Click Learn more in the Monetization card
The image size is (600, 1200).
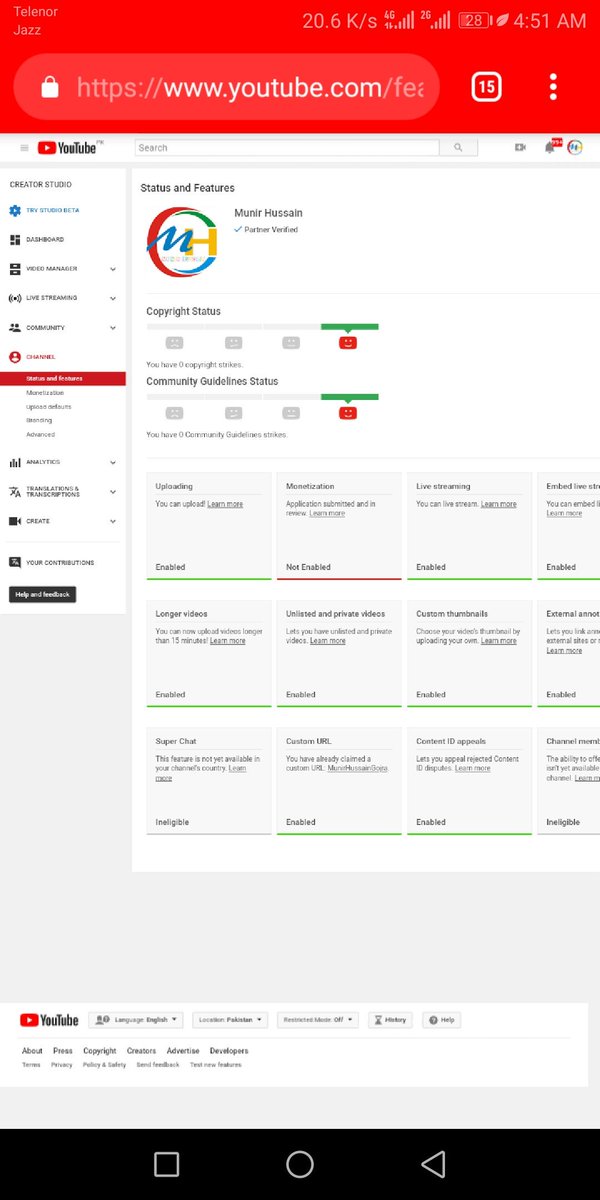(327, 513)
